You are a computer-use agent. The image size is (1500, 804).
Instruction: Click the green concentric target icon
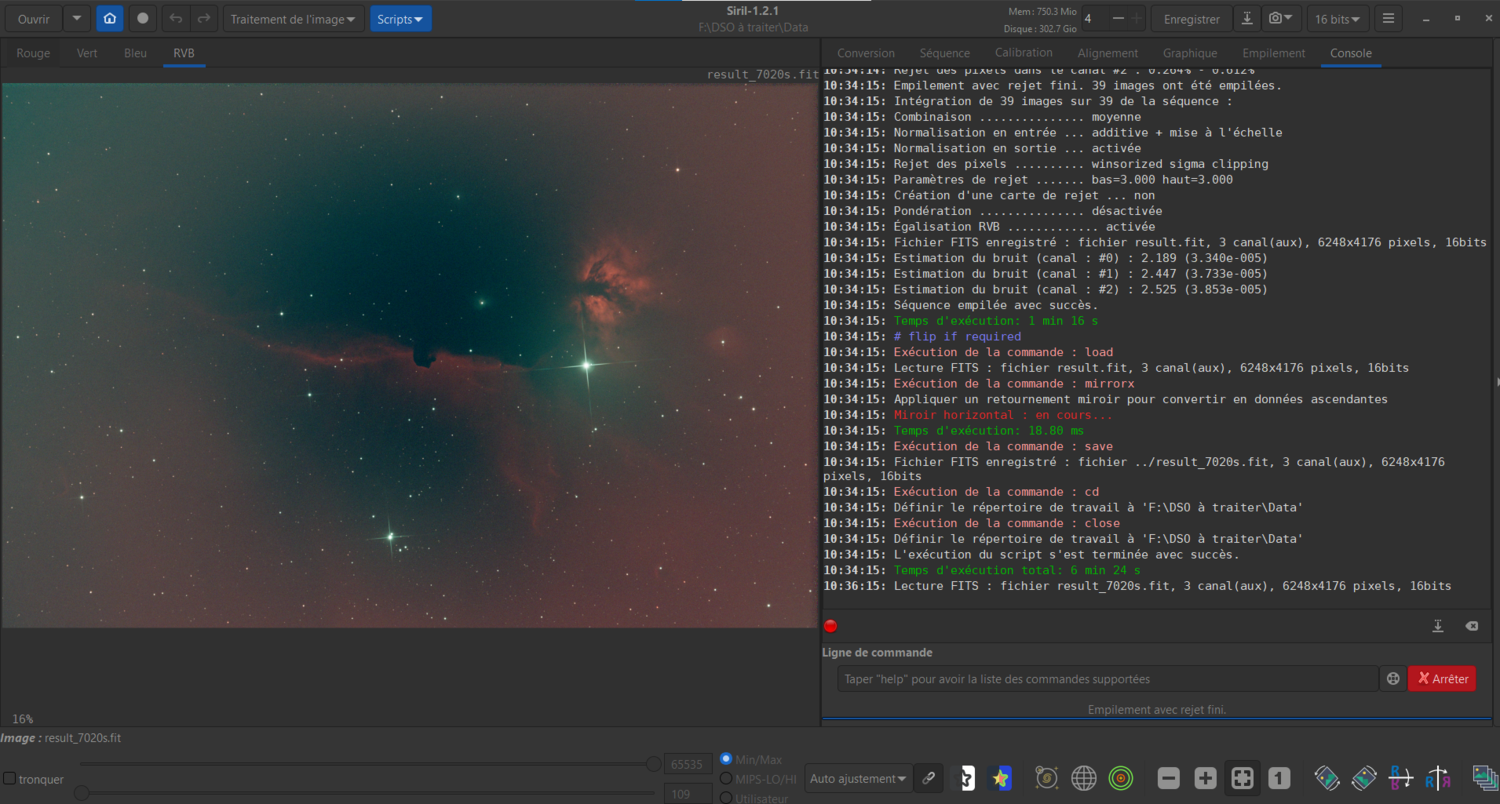click(1121, 778)
